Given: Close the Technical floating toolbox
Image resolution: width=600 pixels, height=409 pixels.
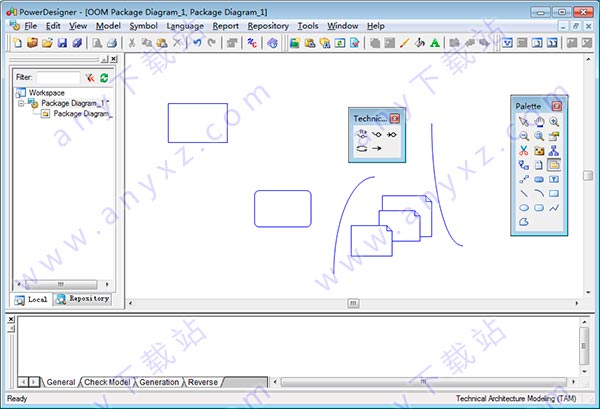Looking at the screenshot, I should [x=395, y=118].
